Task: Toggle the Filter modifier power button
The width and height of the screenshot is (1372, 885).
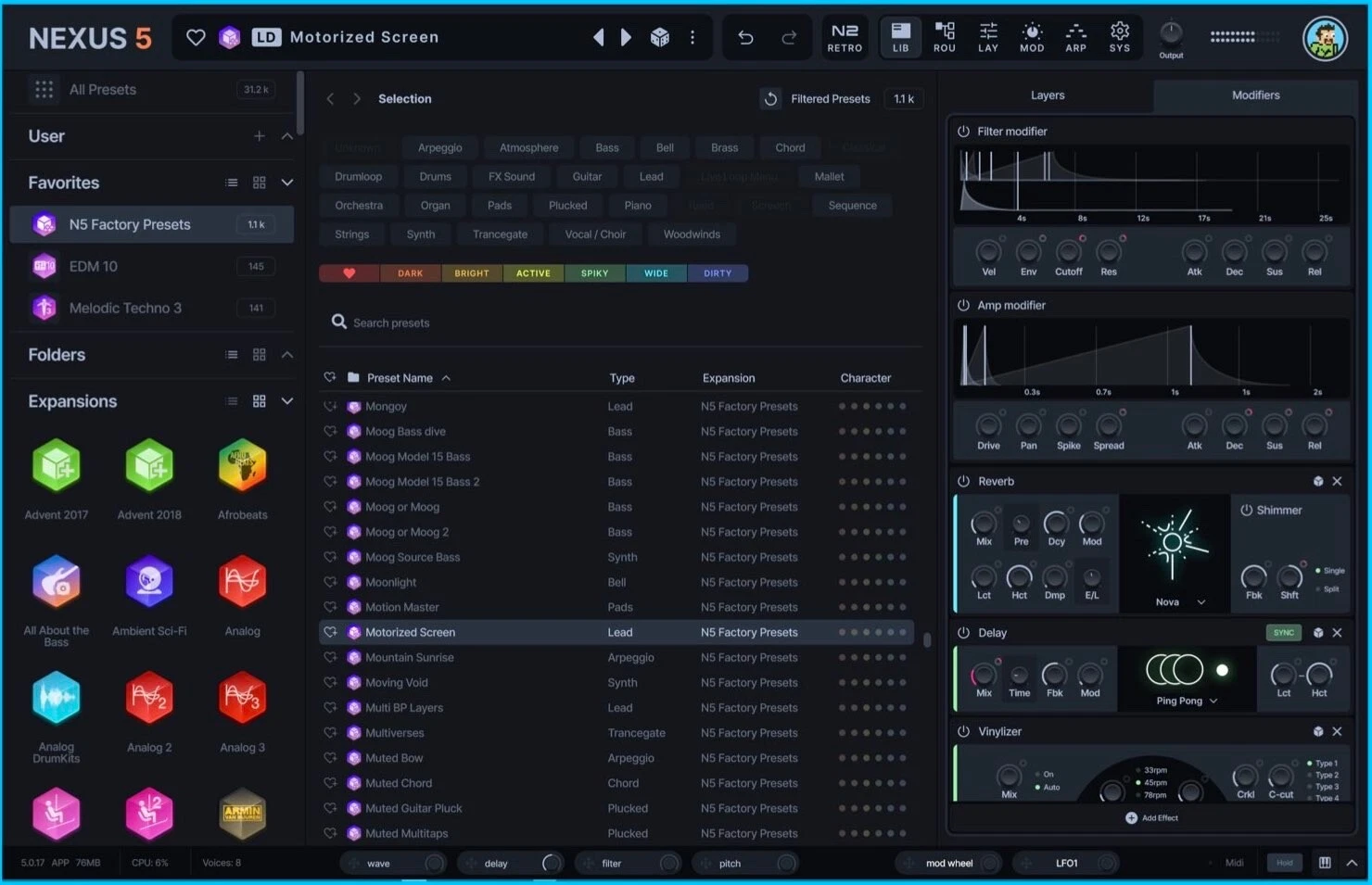Action: click(x=963, y=132)
